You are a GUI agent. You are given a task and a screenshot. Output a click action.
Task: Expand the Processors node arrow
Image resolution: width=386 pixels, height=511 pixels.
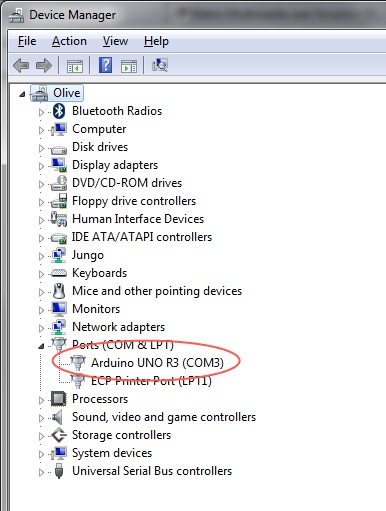(x=41, y=400)
